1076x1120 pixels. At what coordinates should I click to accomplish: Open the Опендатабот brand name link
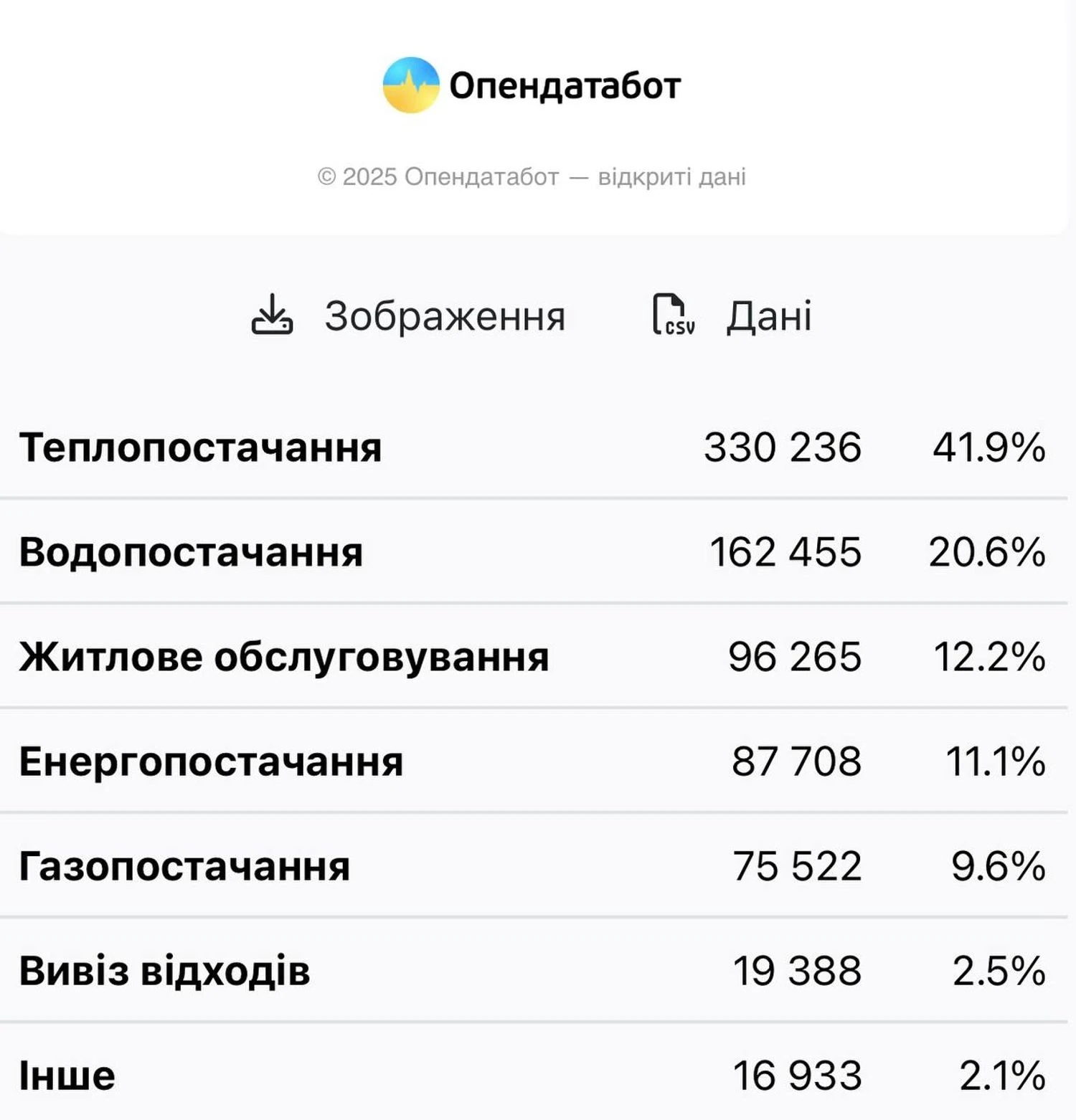565,86
